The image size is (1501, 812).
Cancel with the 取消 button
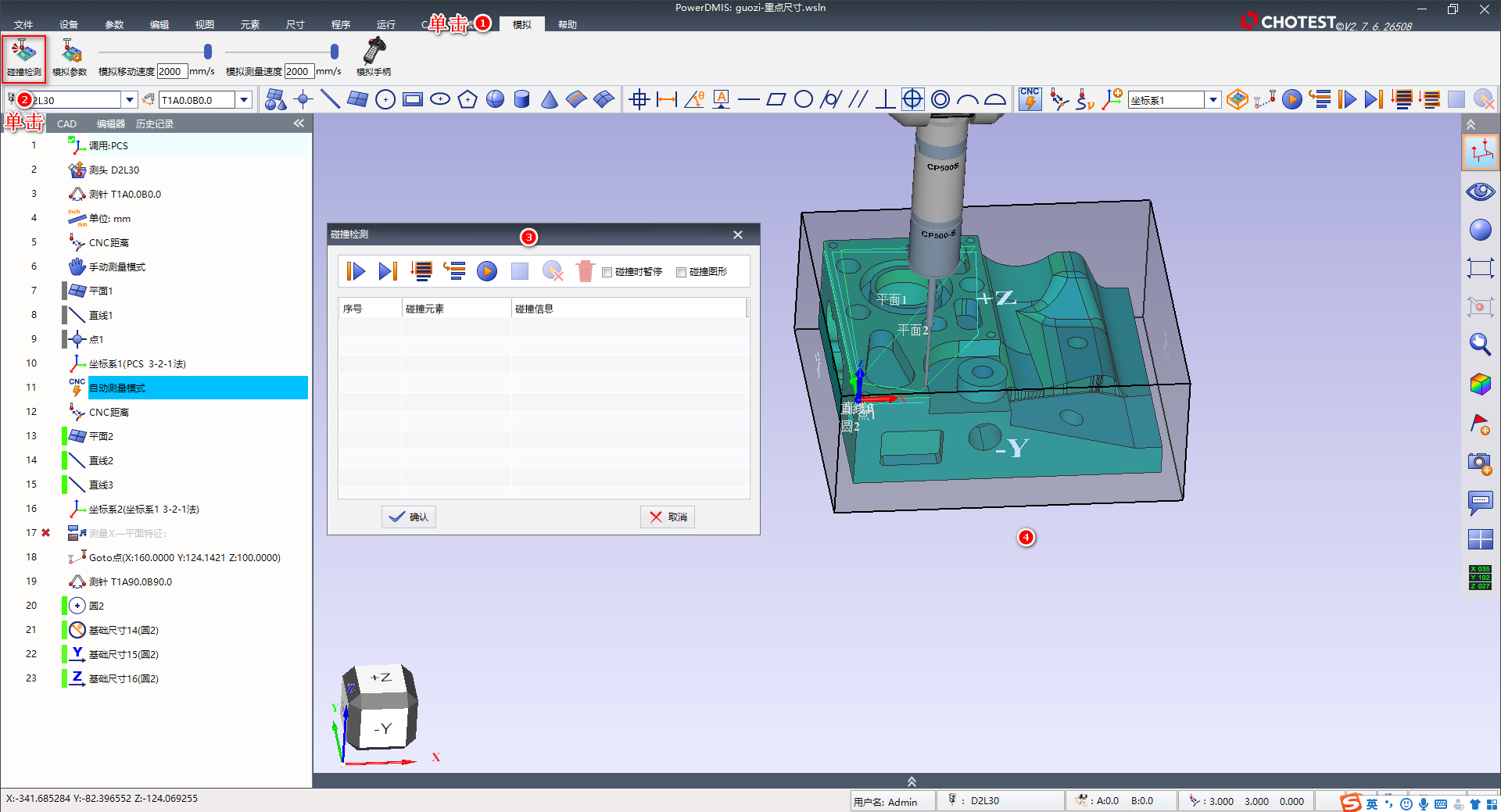click(x=668, y=517)
